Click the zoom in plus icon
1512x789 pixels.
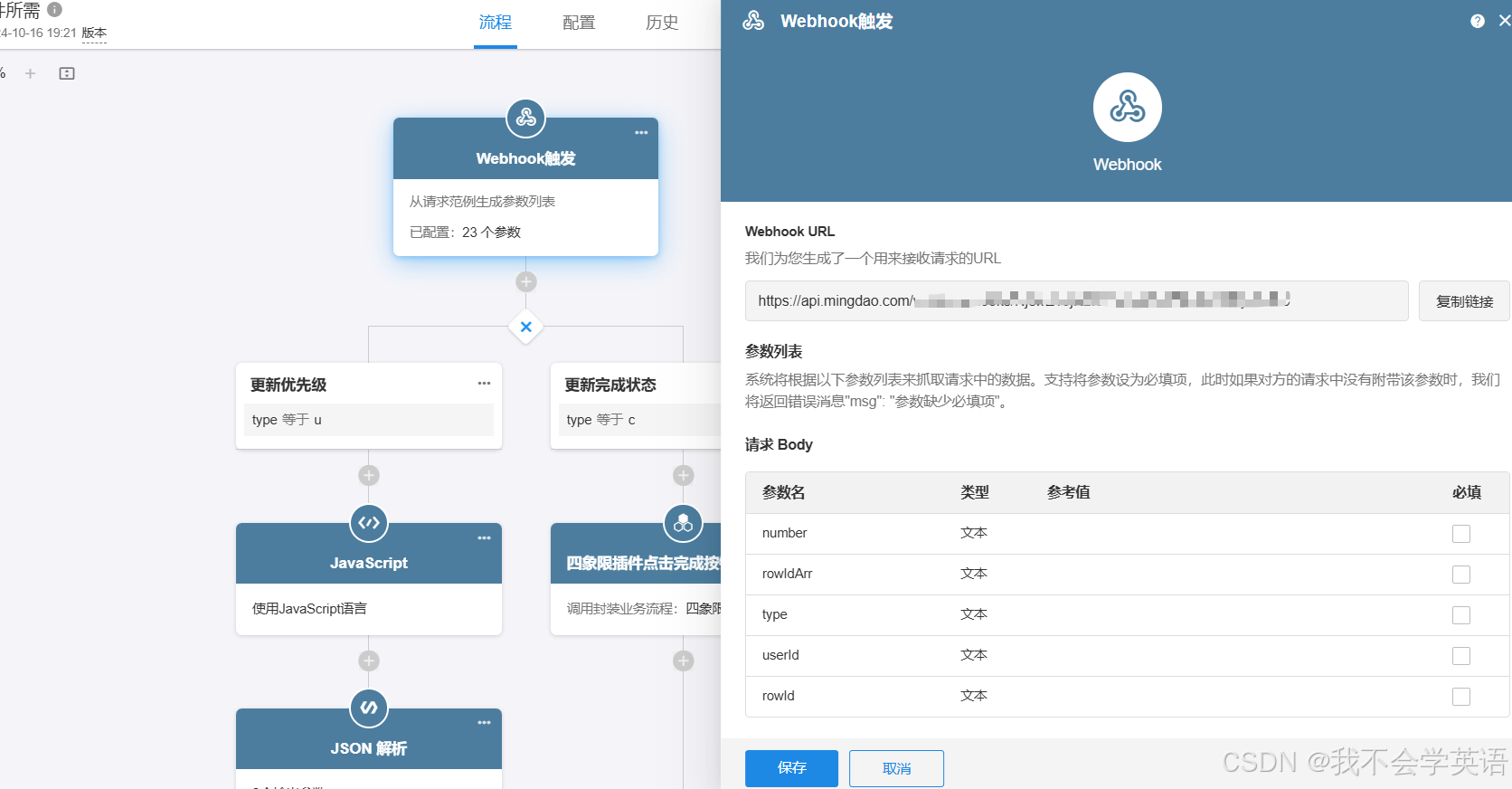[31, 73]
